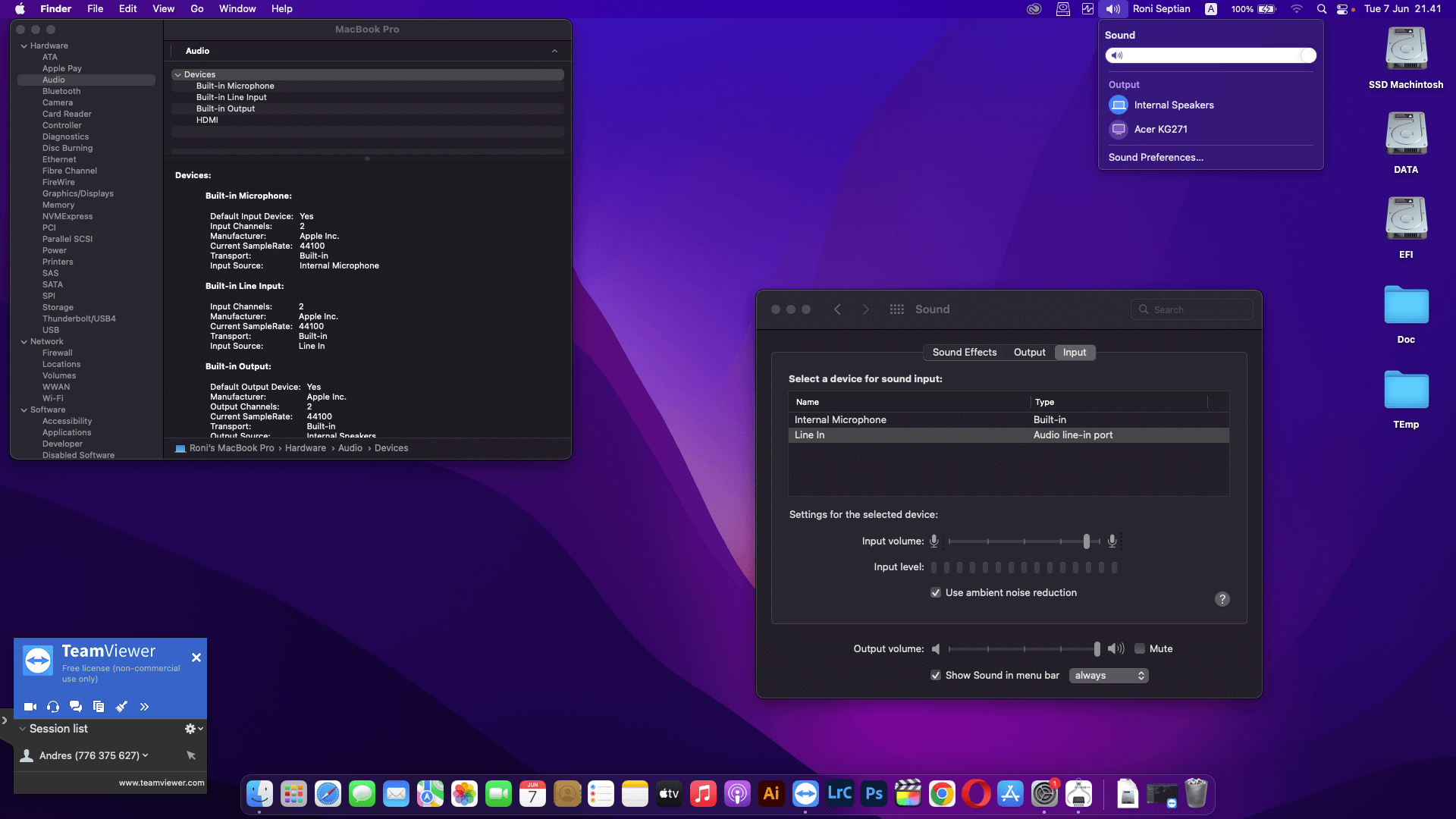This screenshot has height=819, width=1456.
Task: Collapse the Hardware section in System Information
Action: 24,46
